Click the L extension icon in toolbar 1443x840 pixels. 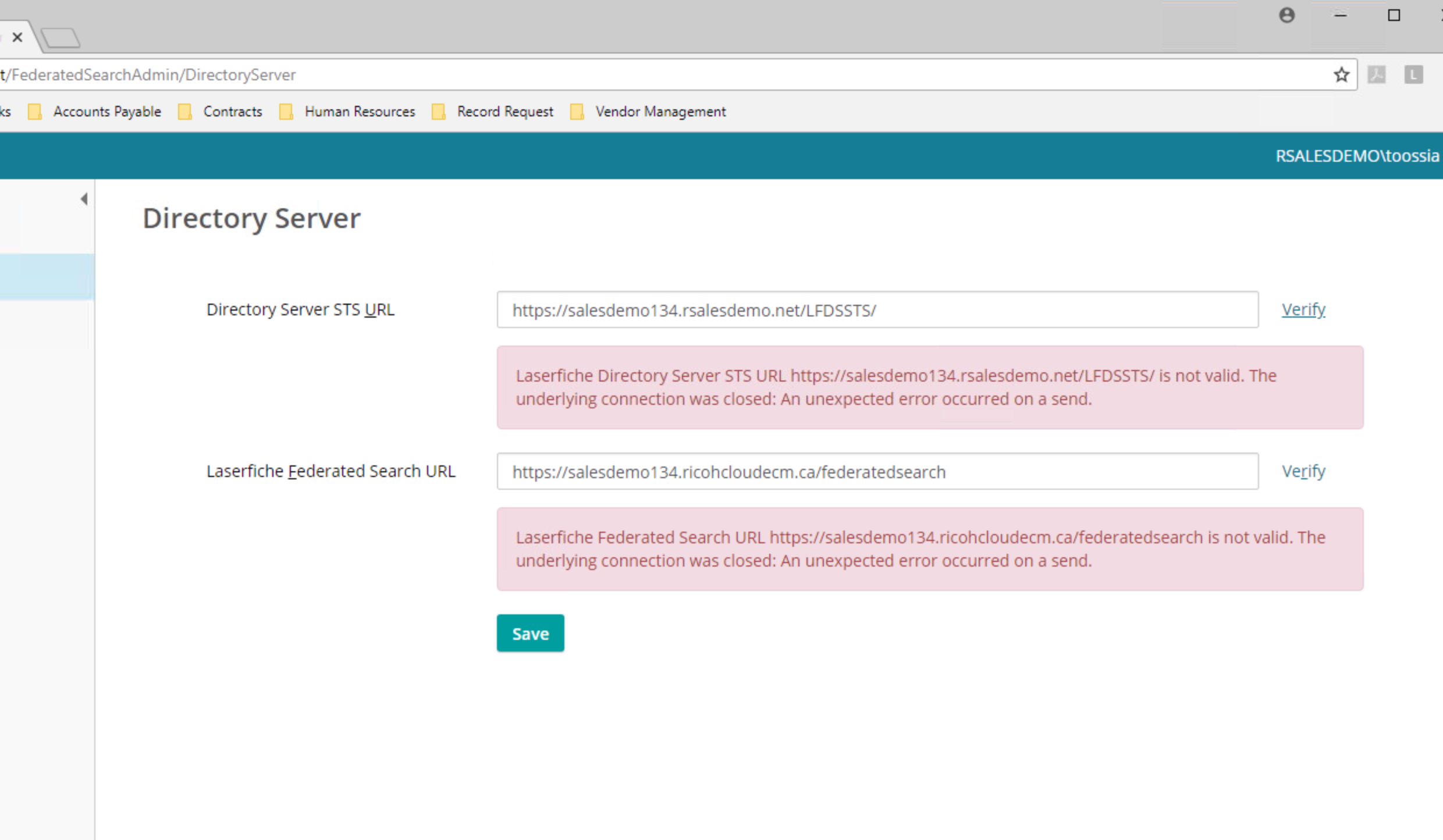tap(1413, 75)
